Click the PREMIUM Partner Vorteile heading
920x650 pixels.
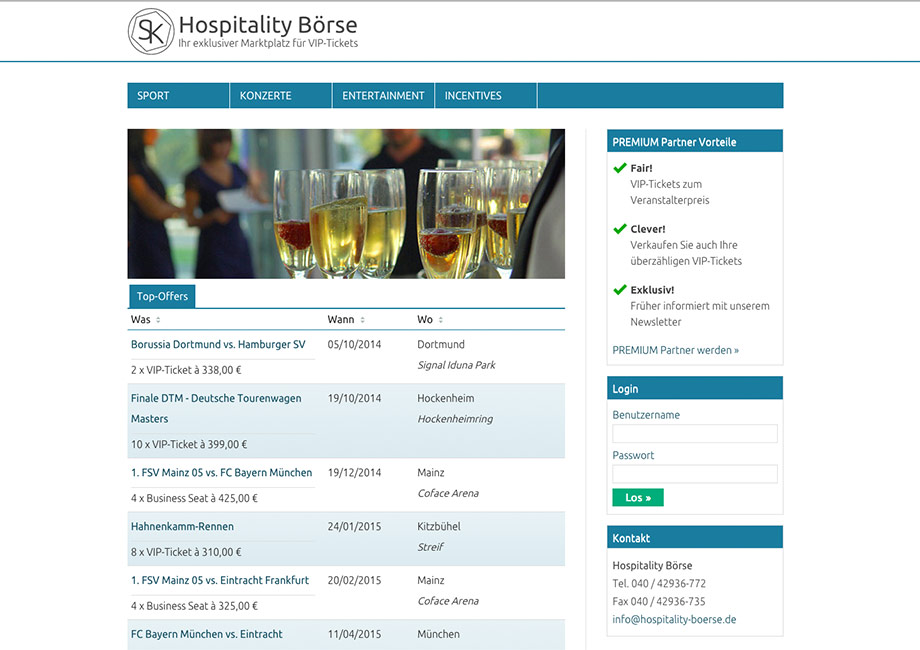(x=674, y=142)
